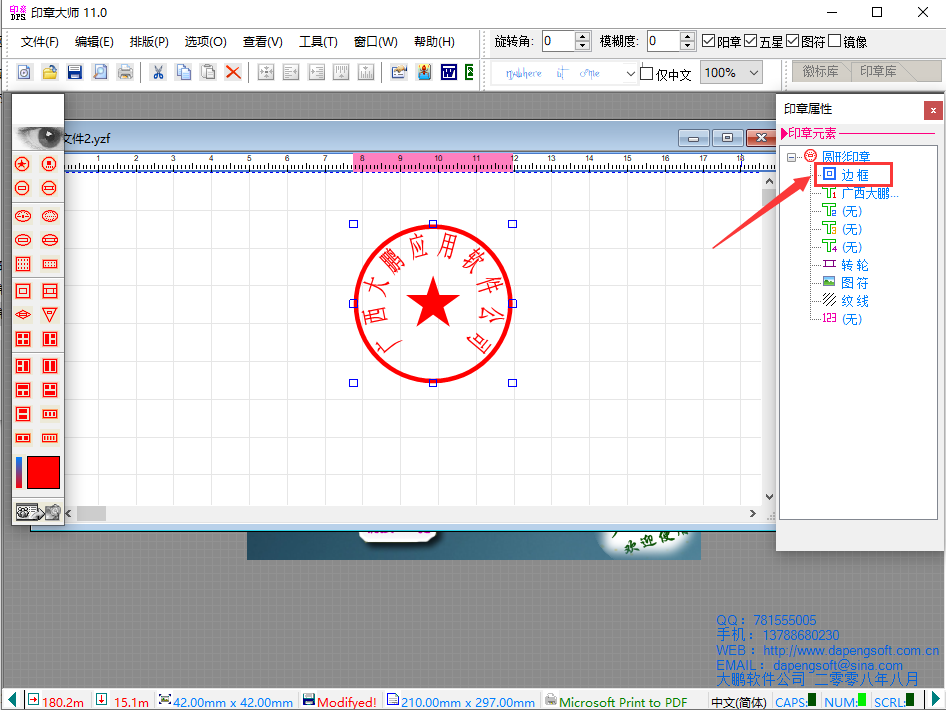This screenshot has height=710, width=946.
Task: Click the Word export icon in toolbar
Action: click(x=449, y=72)
